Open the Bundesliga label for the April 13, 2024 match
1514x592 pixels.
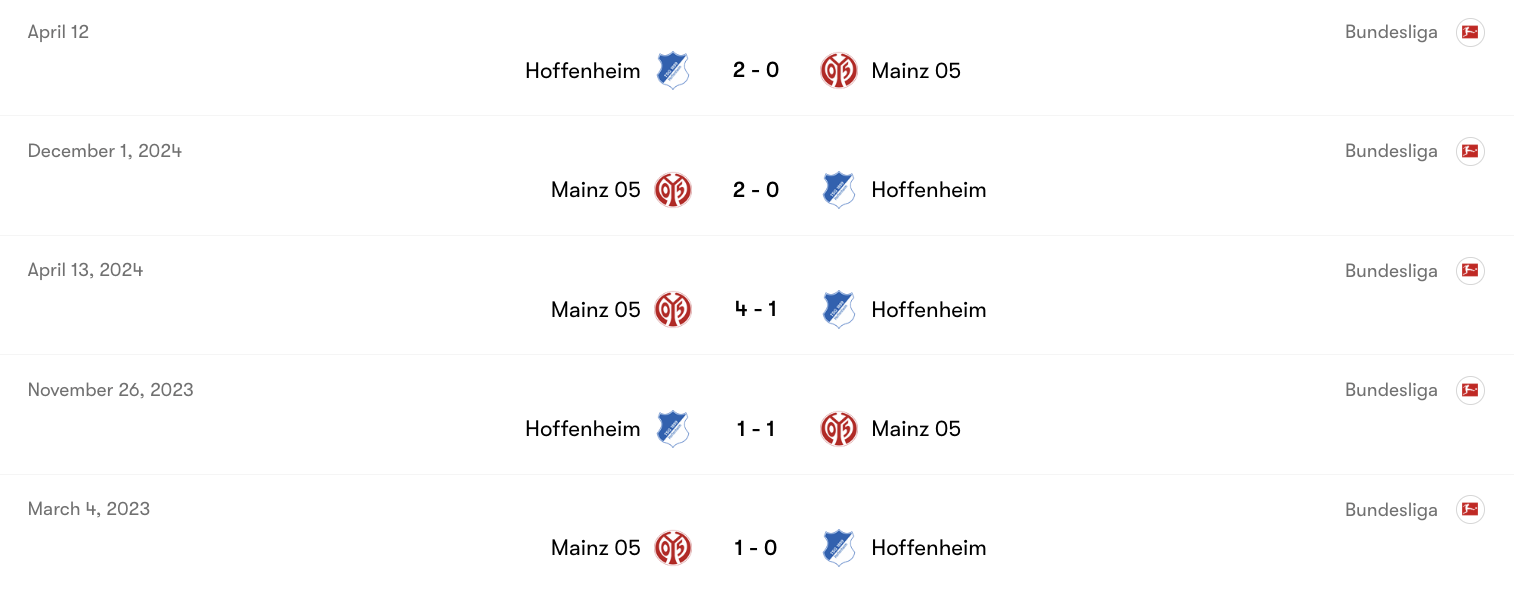[x=1391, y=270]
